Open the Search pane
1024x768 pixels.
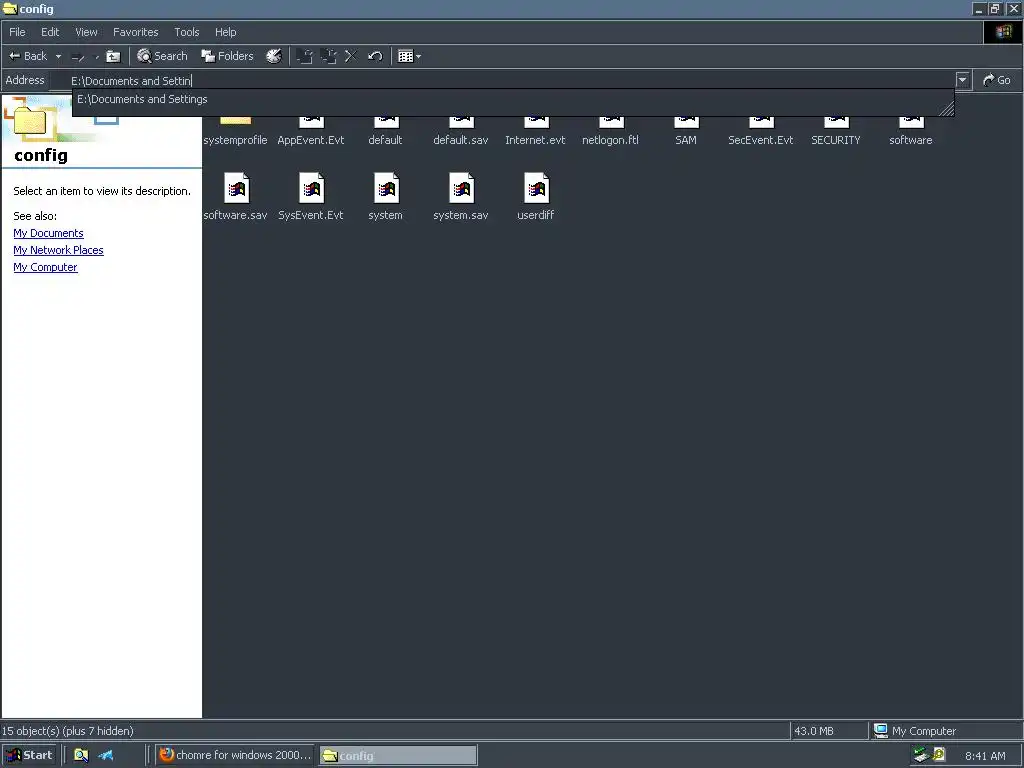point(162,56)
